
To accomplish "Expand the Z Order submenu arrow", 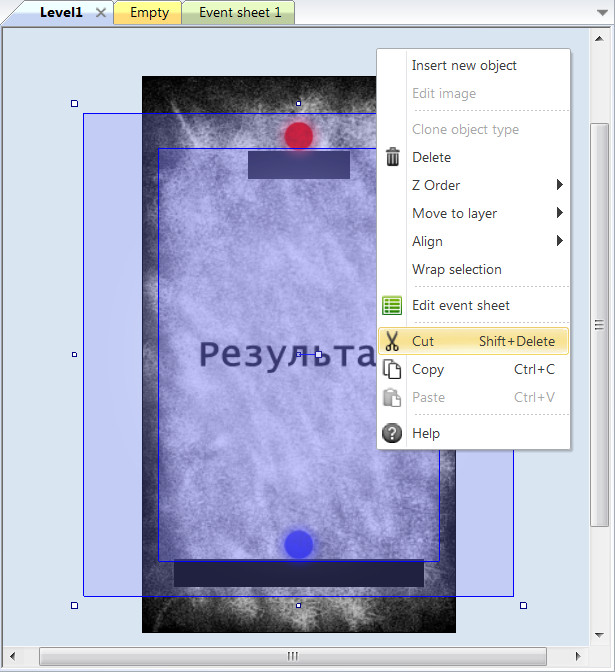I will (560, 185).
